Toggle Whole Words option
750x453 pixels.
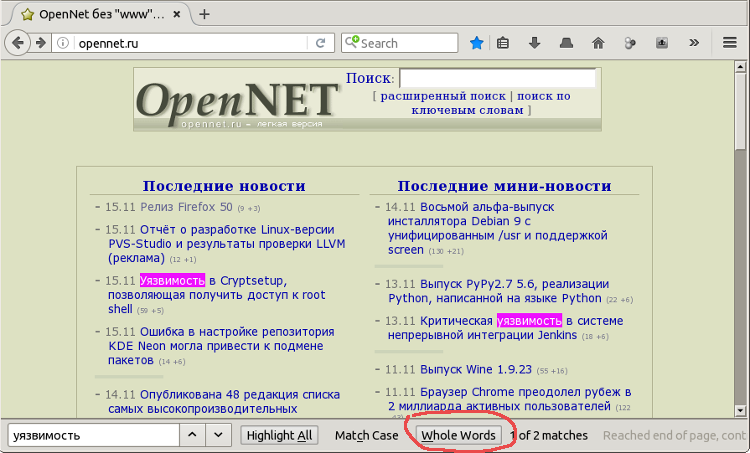pos(458,435)
